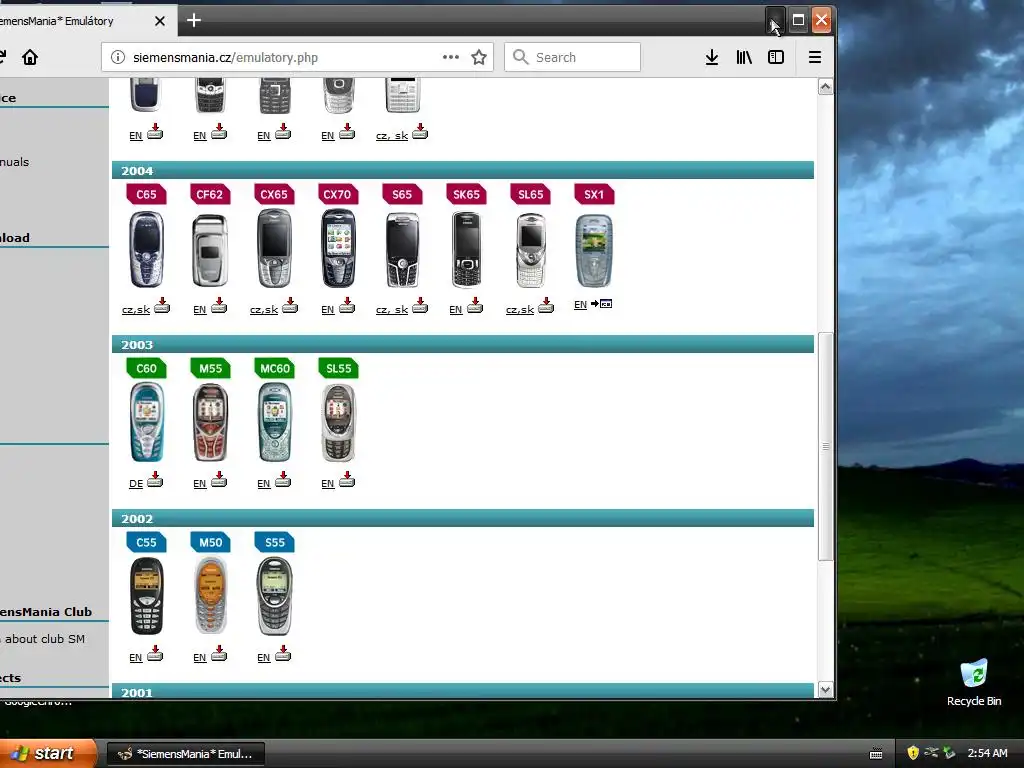Open the Firefox hamburger menu
The image size is (1024, 768).
click(814, 57)
